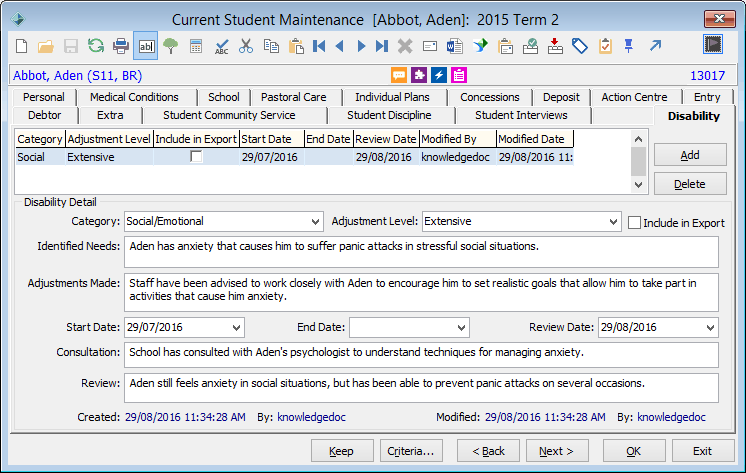Viewport: 746px width, 473px height.
Task: Click inside the Identified Needs text field
Action: [x=421, y=252]
